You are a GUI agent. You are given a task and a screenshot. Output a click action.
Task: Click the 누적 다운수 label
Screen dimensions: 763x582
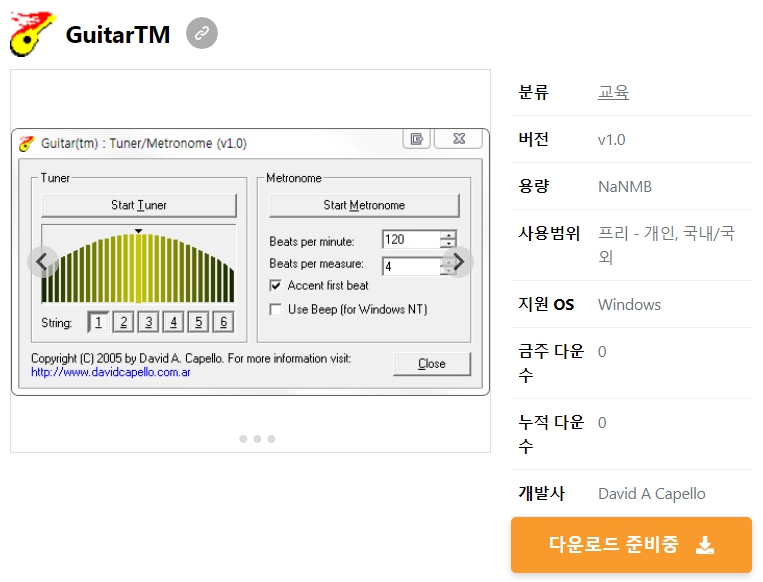pyautogui.click(x=551, y=434)
